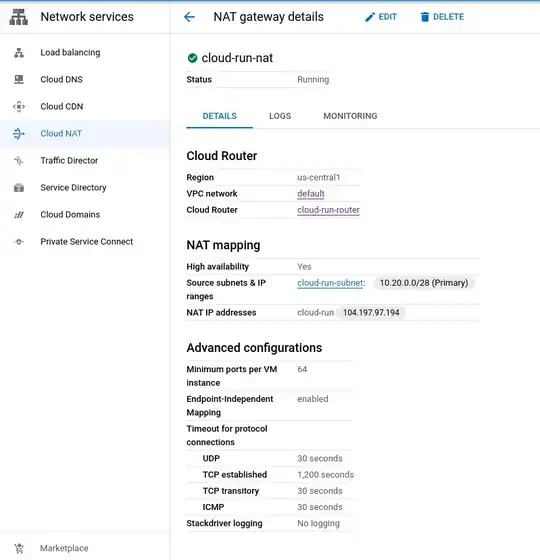Open the default VPC network link

click(x=311, y=194)
